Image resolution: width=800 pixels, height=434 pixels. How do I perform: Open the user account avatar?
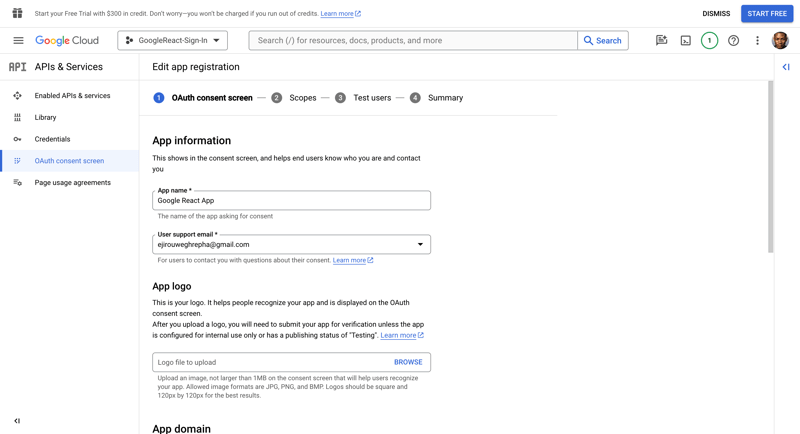[780, 40]
